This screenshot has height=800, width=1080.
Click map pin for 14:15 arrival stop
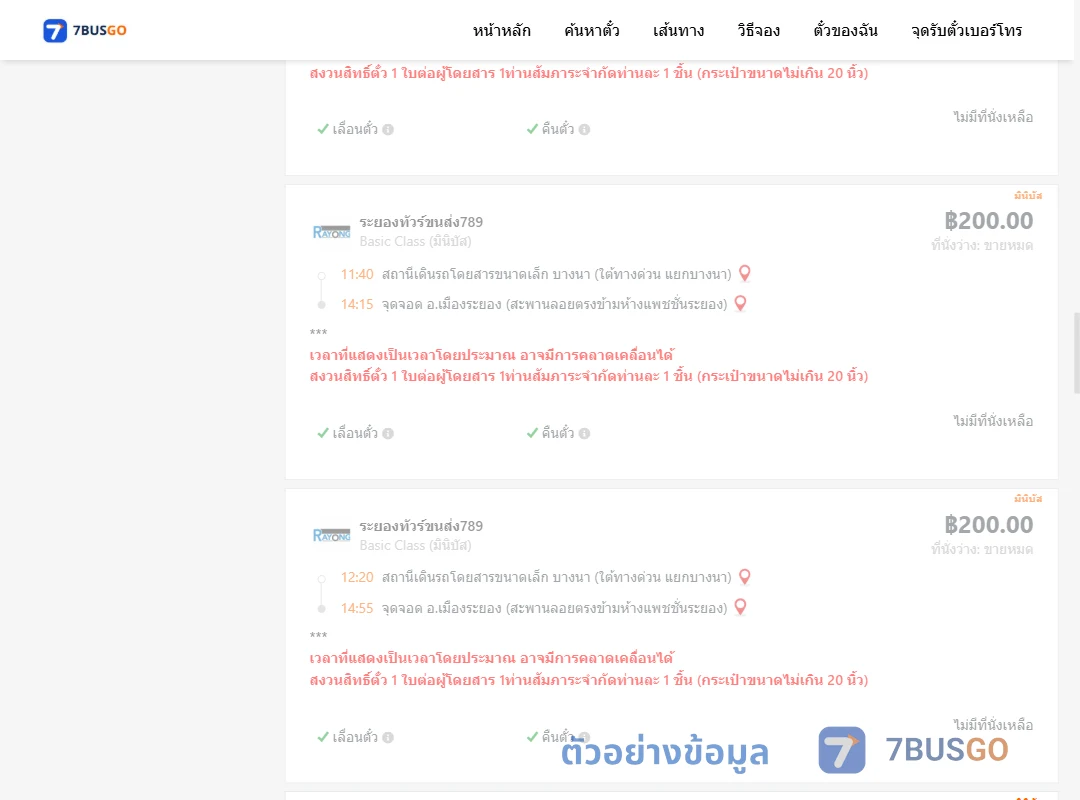point(740,304)
